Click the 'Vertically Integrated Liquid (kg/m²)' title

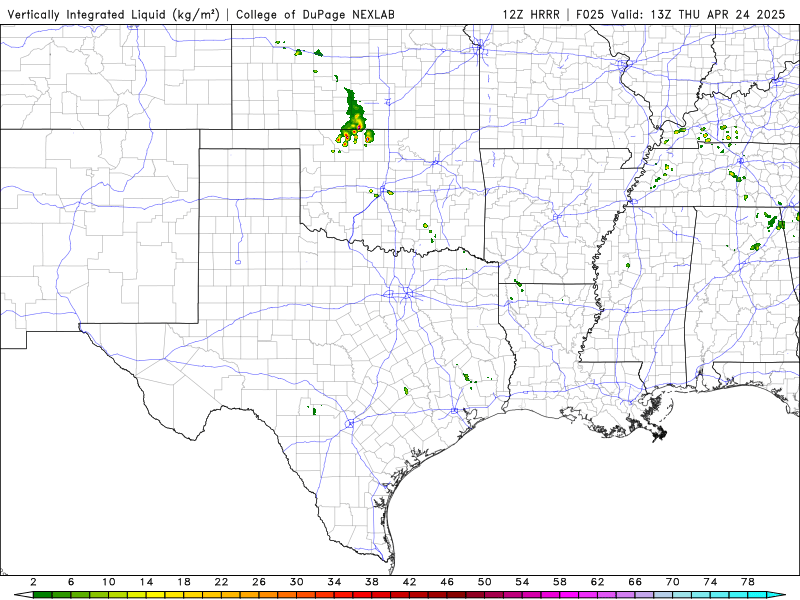tap(113, 14)
